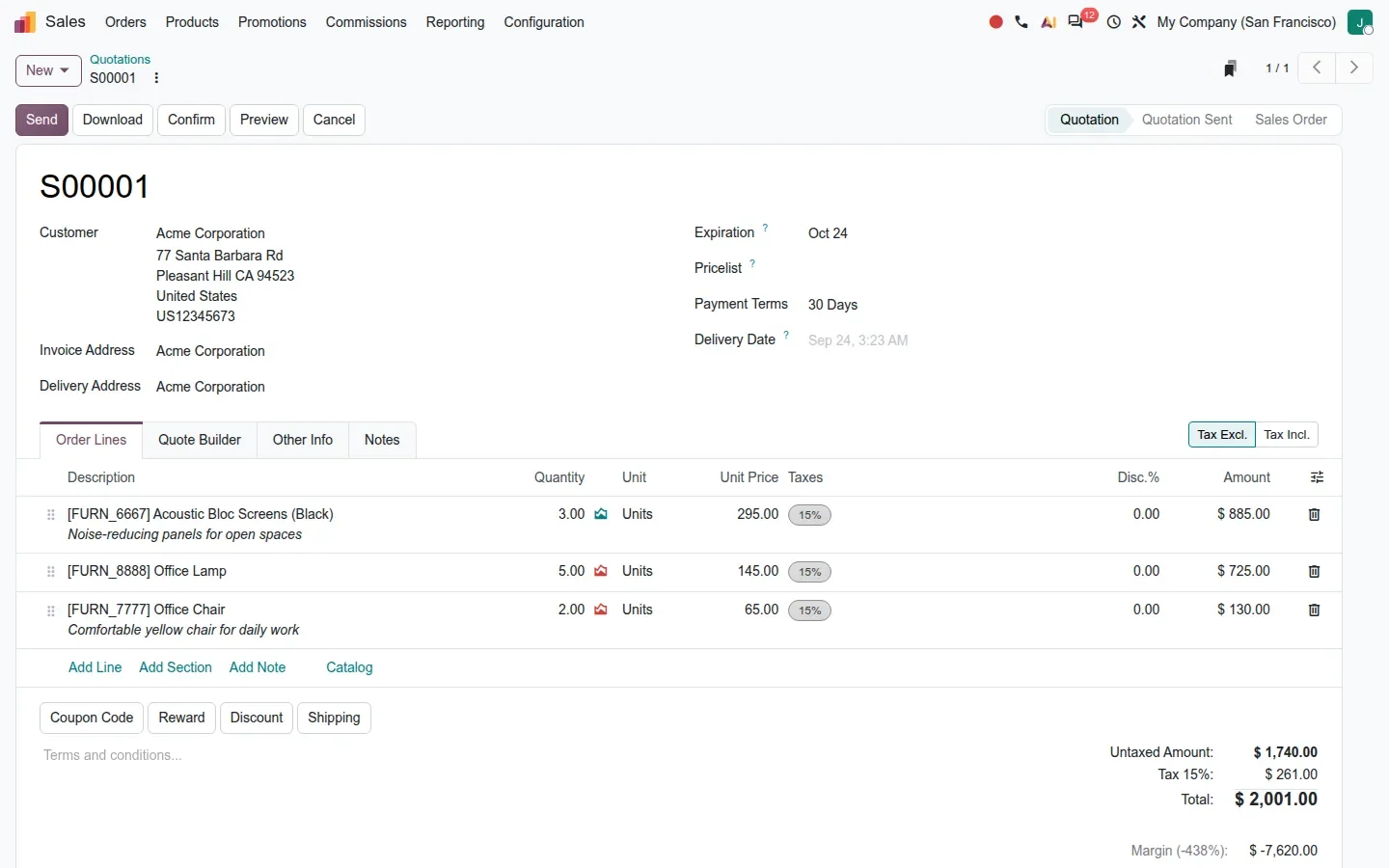The width and height of the screenshot is (1389, 868).
Task: Click red forecast icon for Office Chair
Action: click(601, 610)
